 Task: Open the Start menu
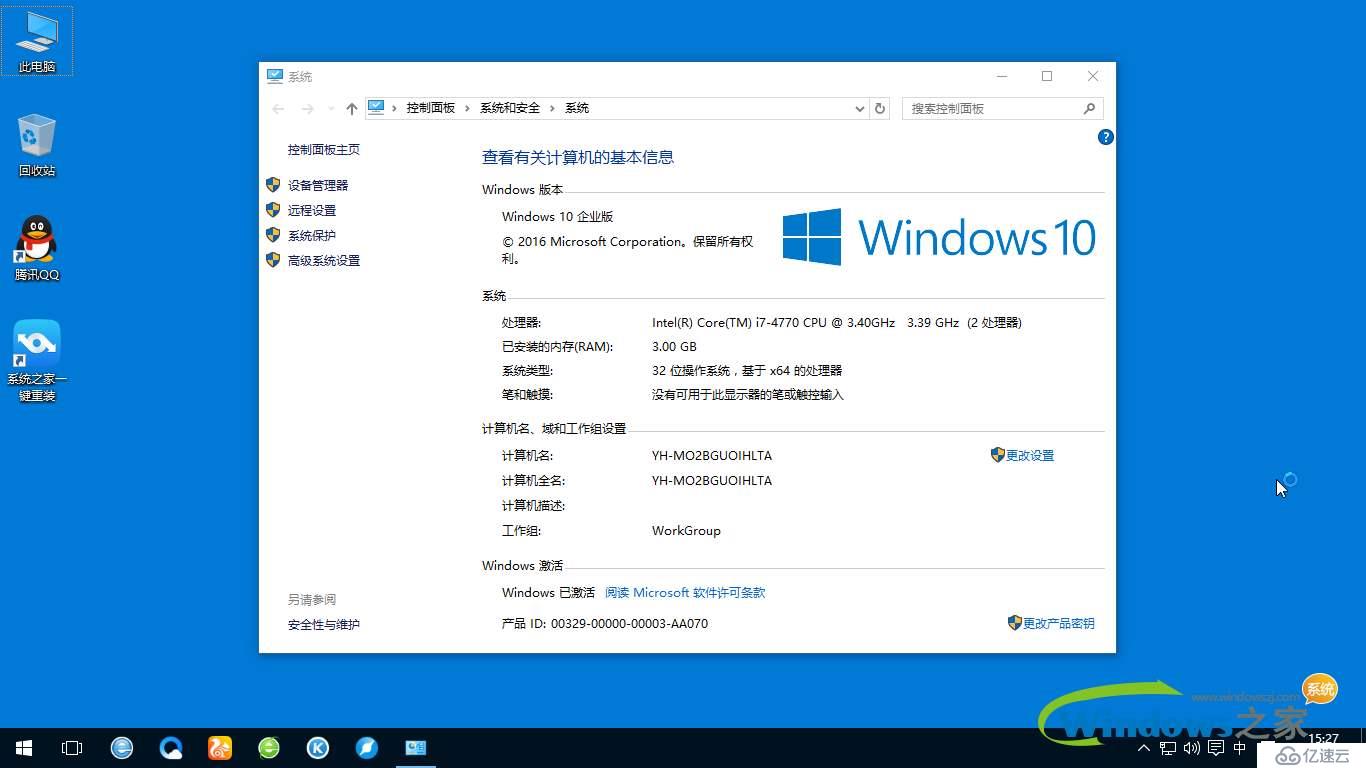click(24, 748)
